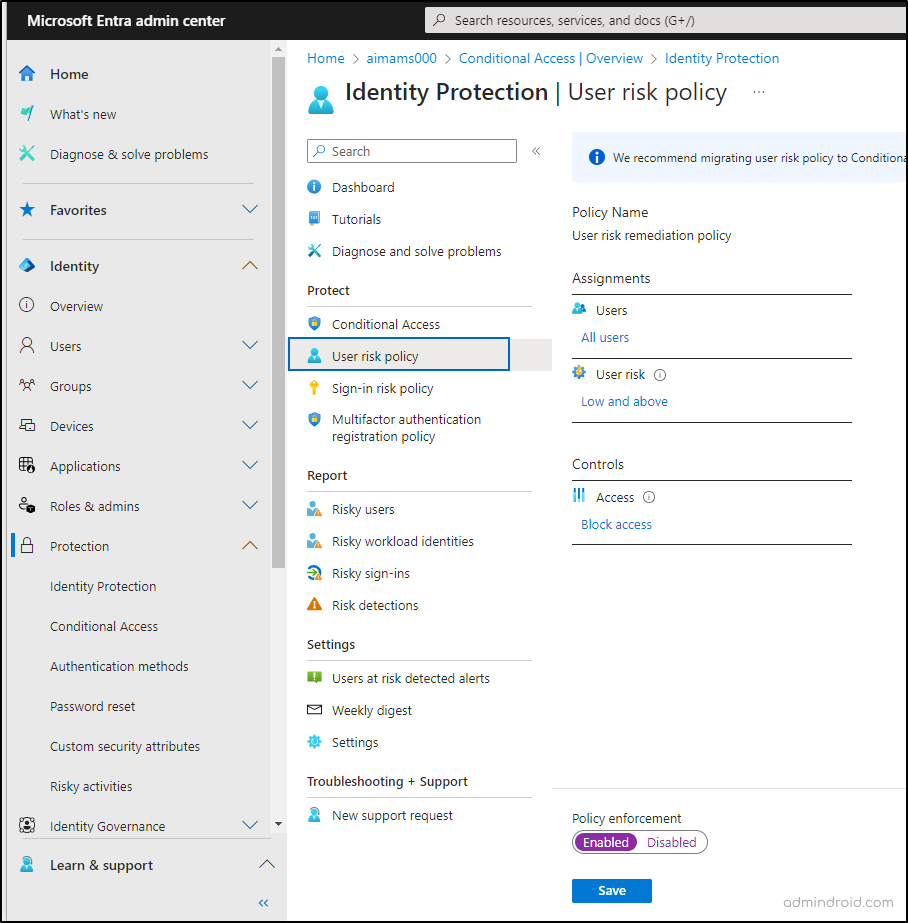Open Conditional Access in left sidebar

tap(104, 626)
